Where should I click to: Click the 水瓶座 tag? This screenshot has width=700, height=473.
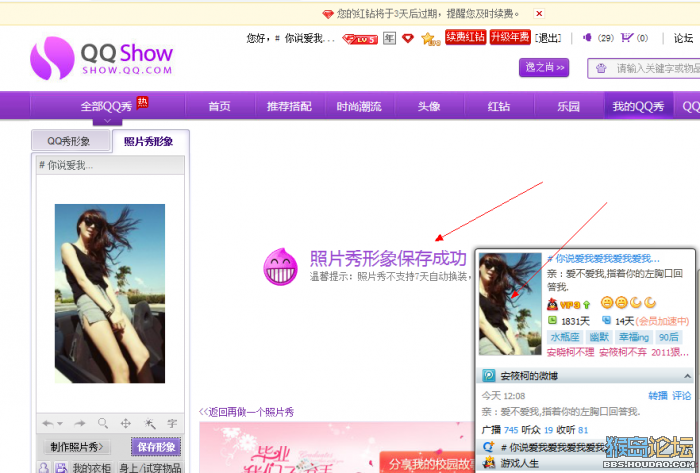pos(565,336)
